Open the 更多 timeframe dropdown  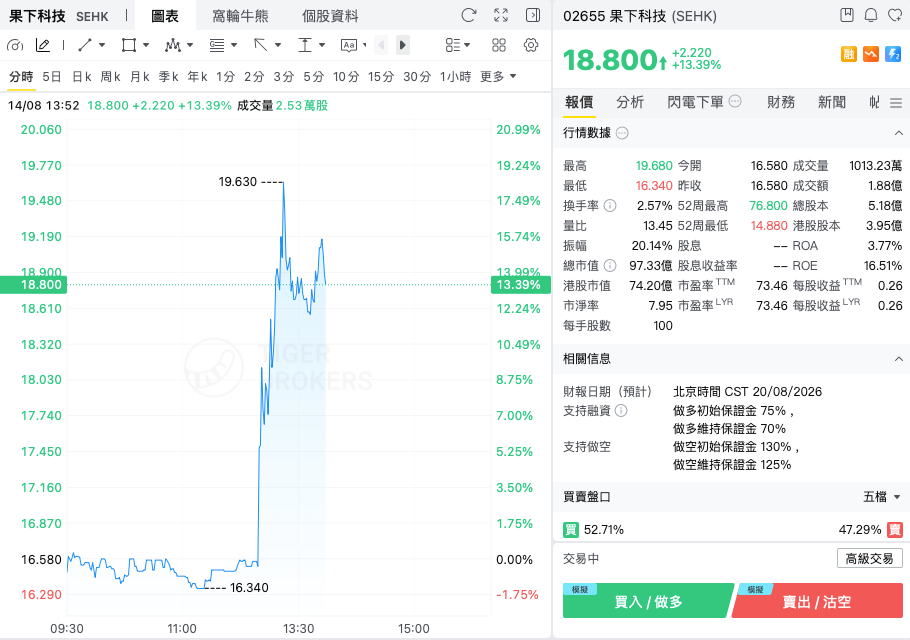[498, 77]
